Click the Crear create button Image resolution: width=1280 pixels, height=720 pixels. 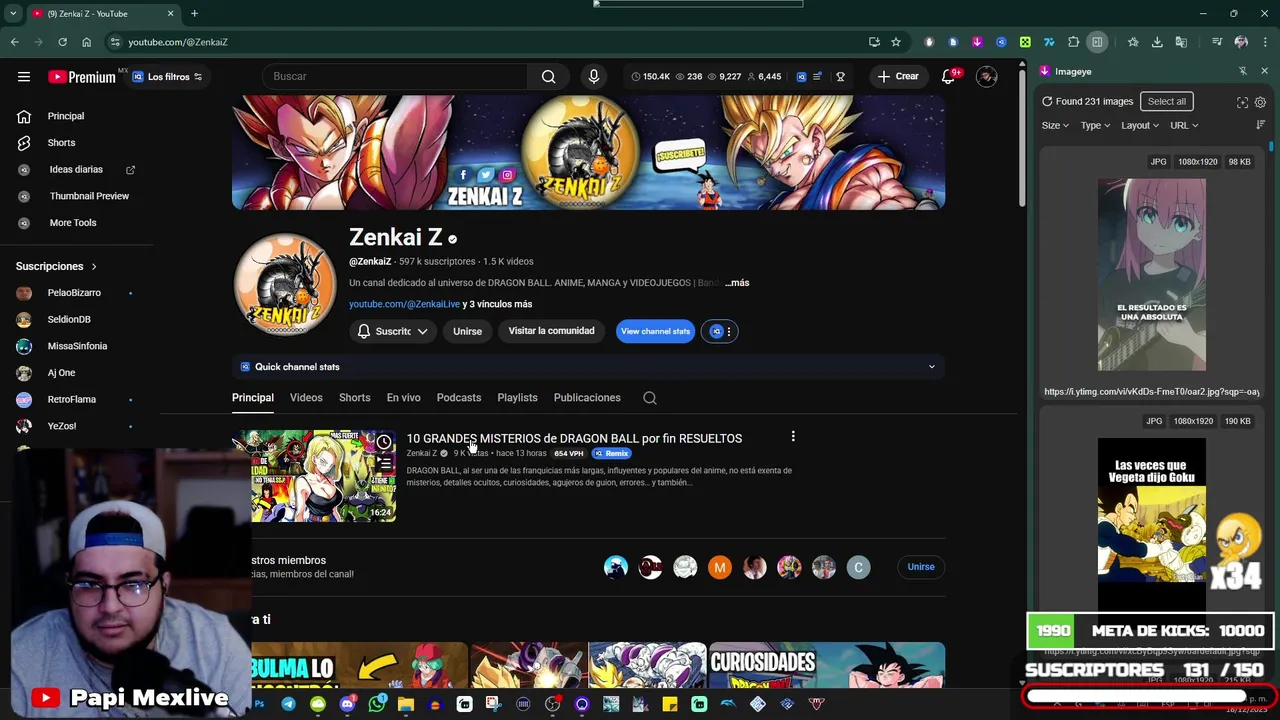898,76
